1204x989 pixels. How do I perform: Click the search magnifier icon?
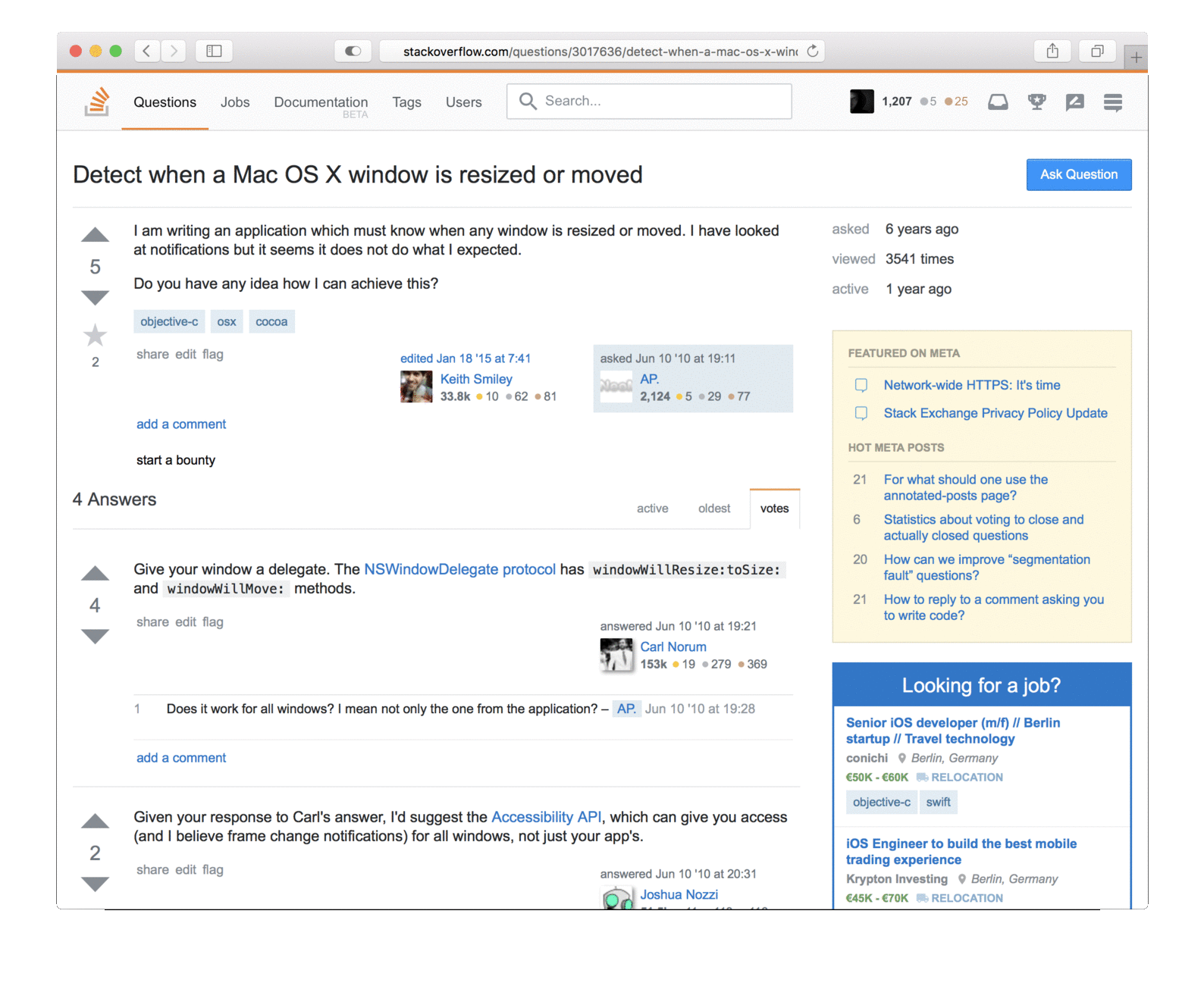coord(528,101)
